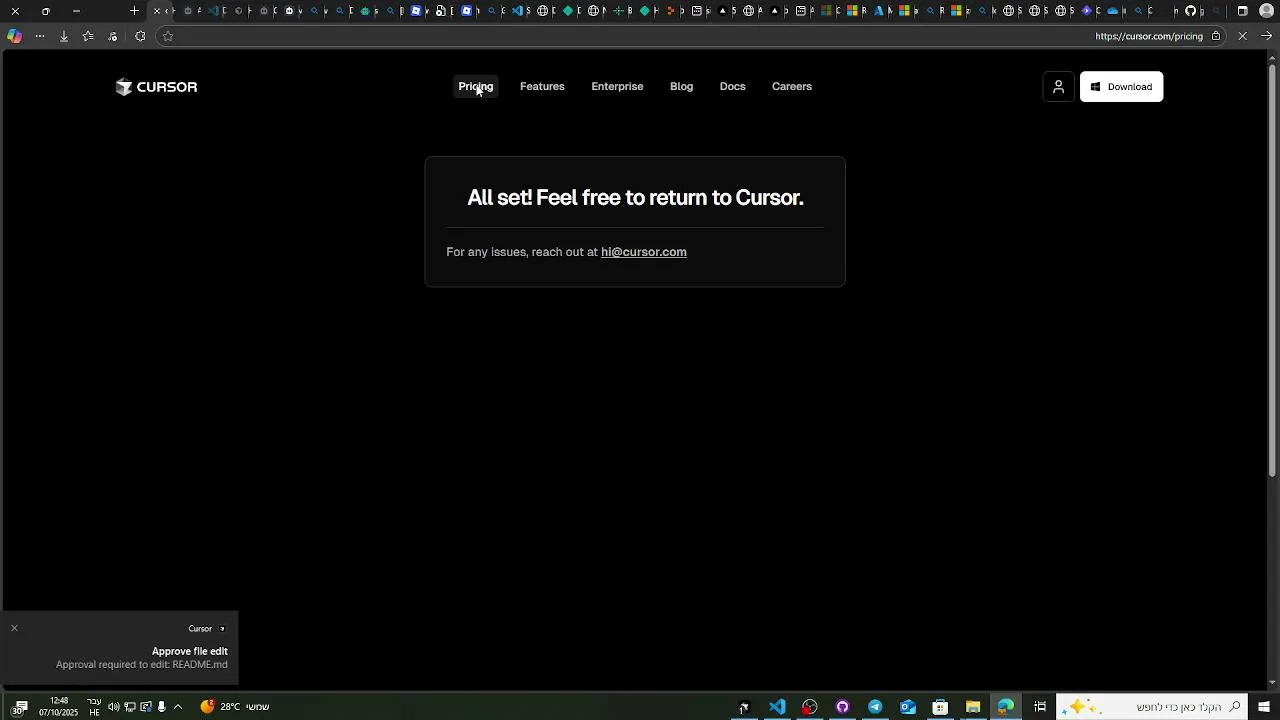Open the tab actions menu icon
1280x720 pixels.
[1242, 11]
